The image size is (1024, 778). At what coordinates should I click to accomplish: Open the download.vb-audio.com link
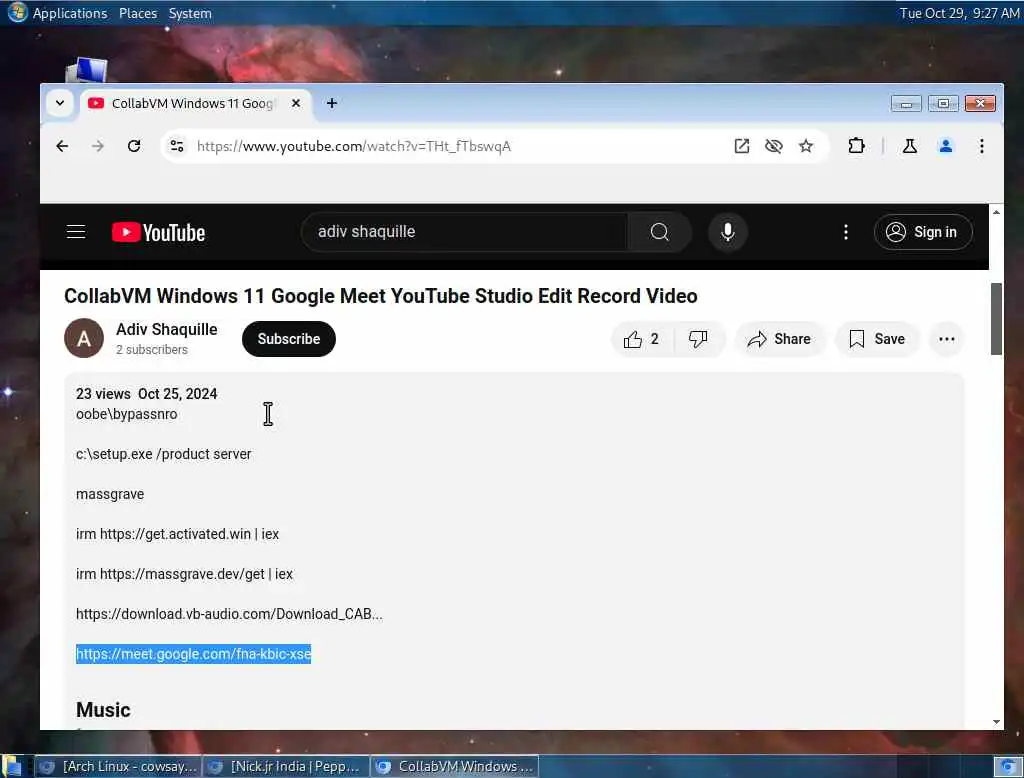coord(229,614)
